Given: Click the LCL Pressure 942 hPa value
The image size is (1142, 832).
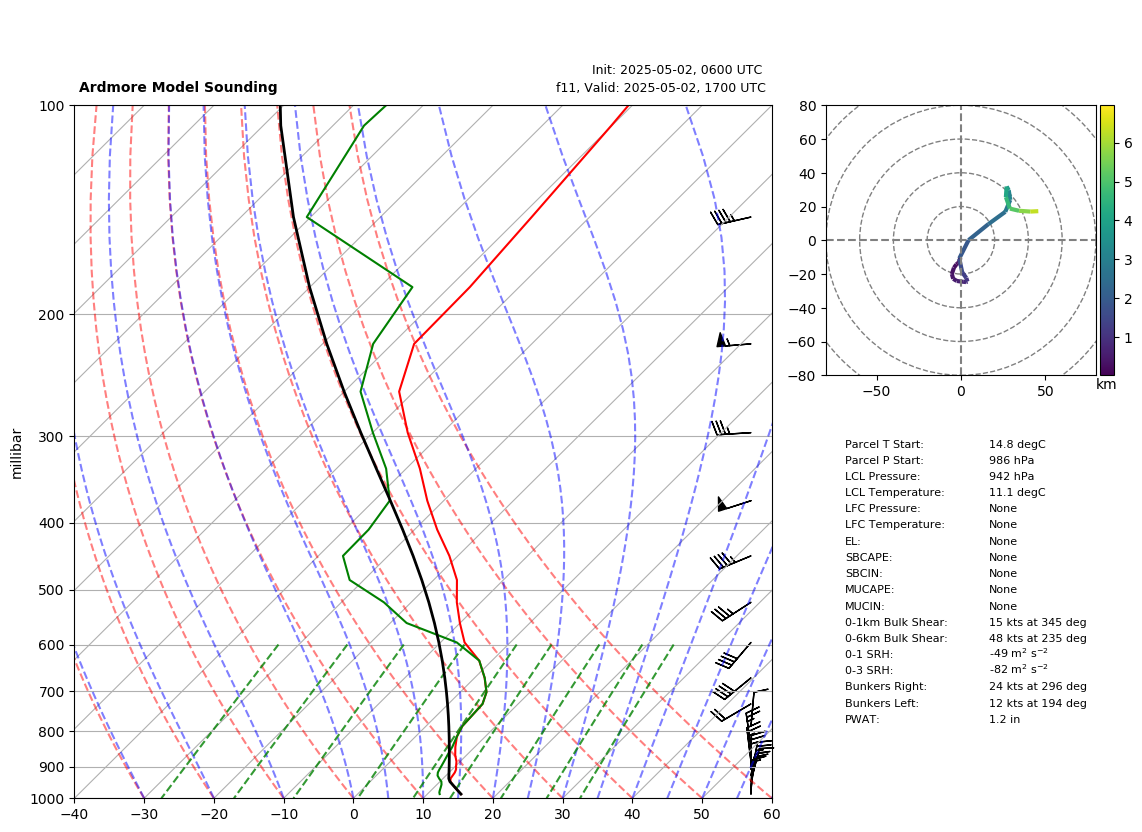Looking at the screenshot, I should tap(1011, 476).
